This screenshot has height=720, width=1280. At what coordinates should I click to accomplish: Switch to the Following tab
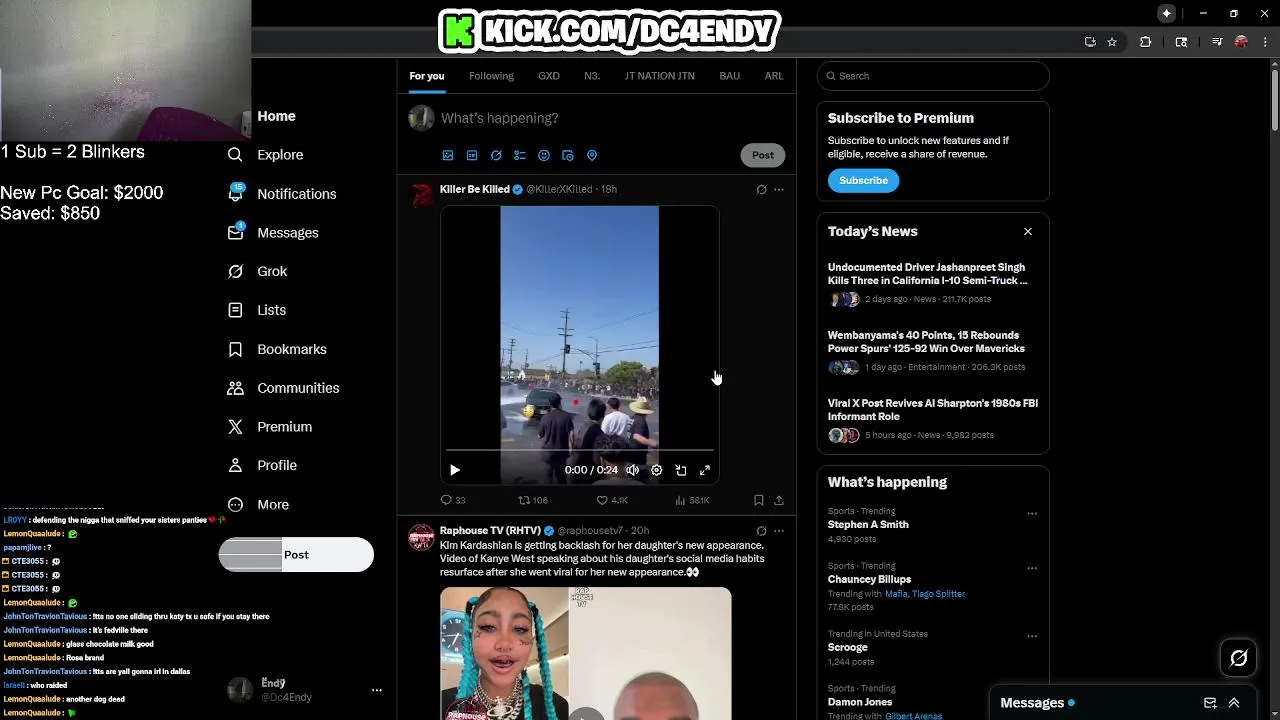pyautogui.click(x=491, y=76)
